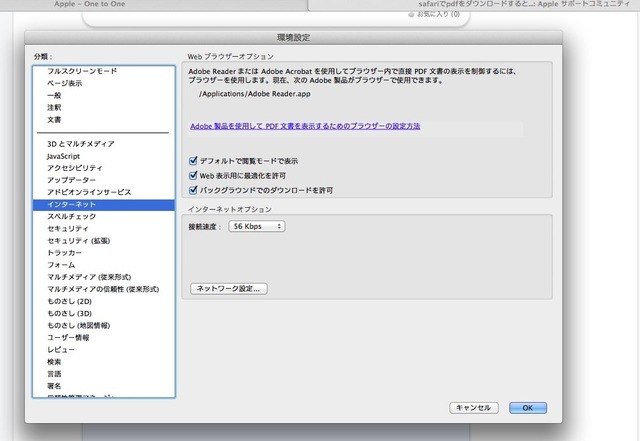640x441 pixels.
Task: Select 一般 category in the list
Action: (x=104, y=96)
